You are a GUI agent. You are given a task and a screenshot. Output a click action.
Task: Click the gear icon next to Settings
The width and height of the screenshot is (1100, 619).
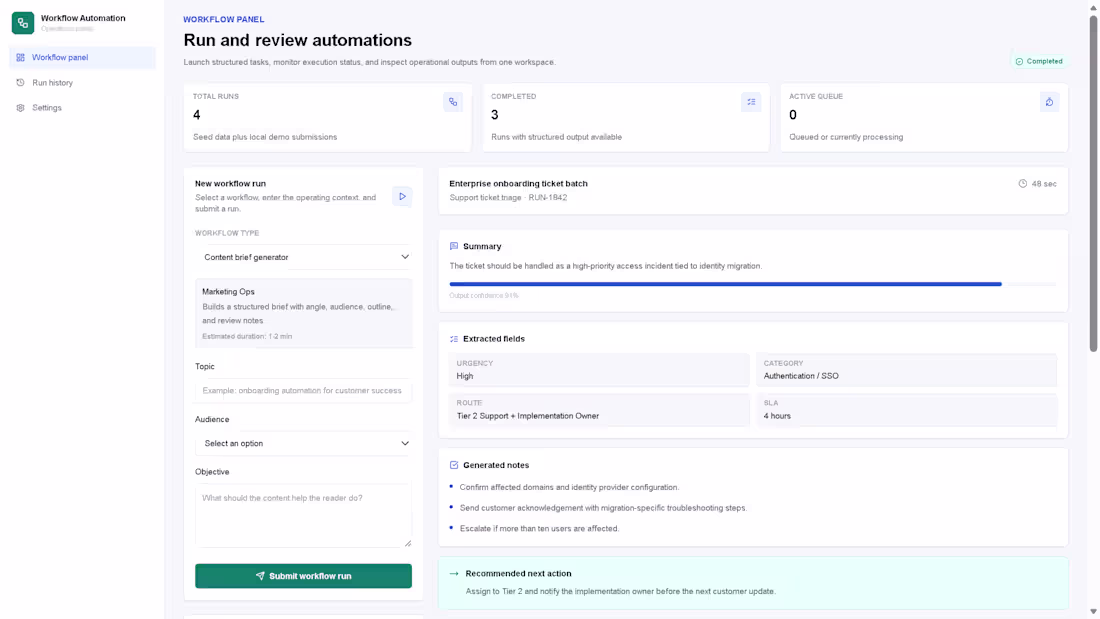point(20,107)
